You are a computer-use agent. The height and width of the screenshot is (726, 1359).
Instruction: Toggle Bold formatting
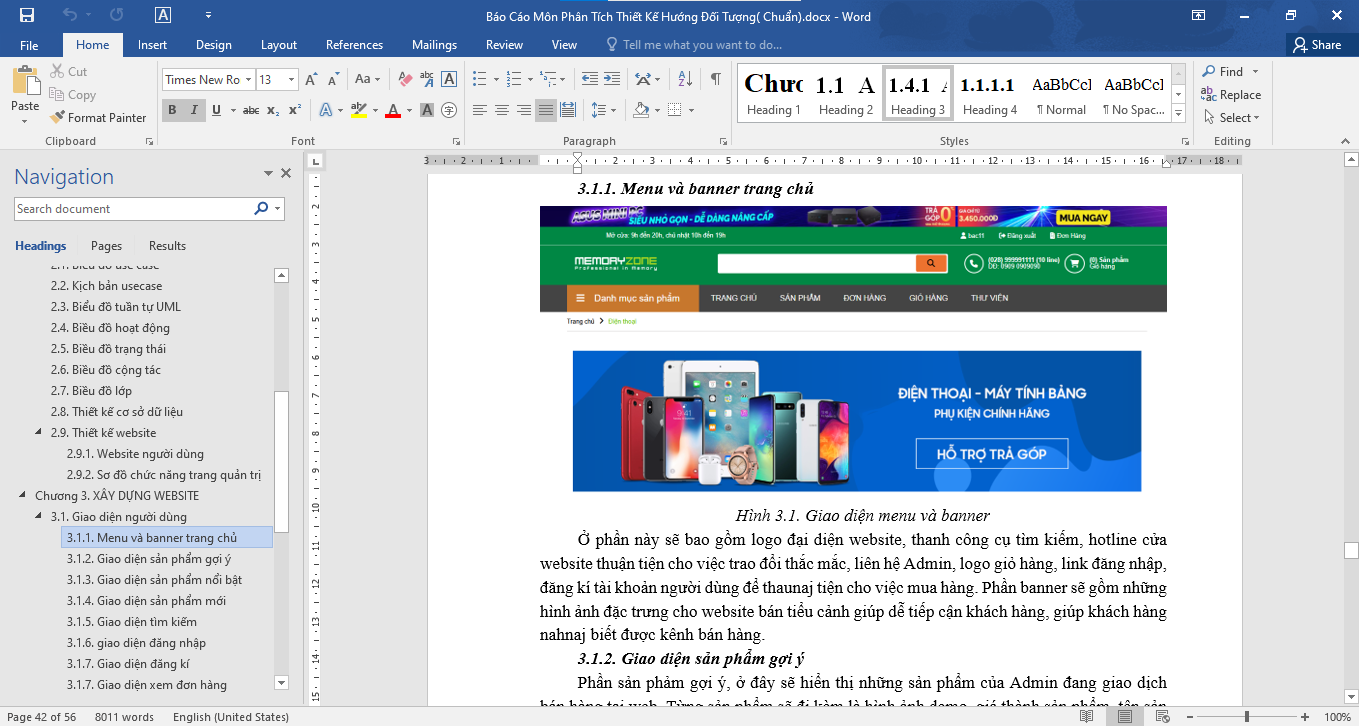[x=172, y=110]
